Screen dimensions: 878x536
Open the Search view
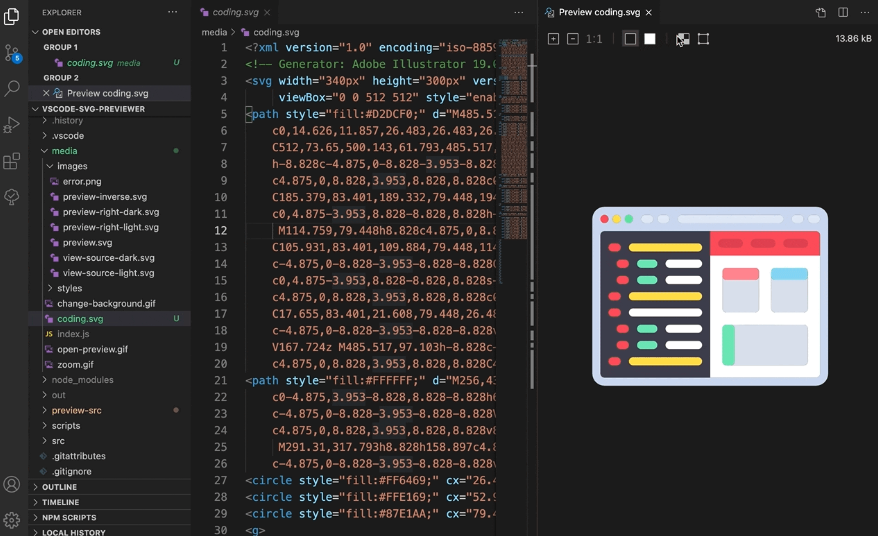(x=12, y=88)
